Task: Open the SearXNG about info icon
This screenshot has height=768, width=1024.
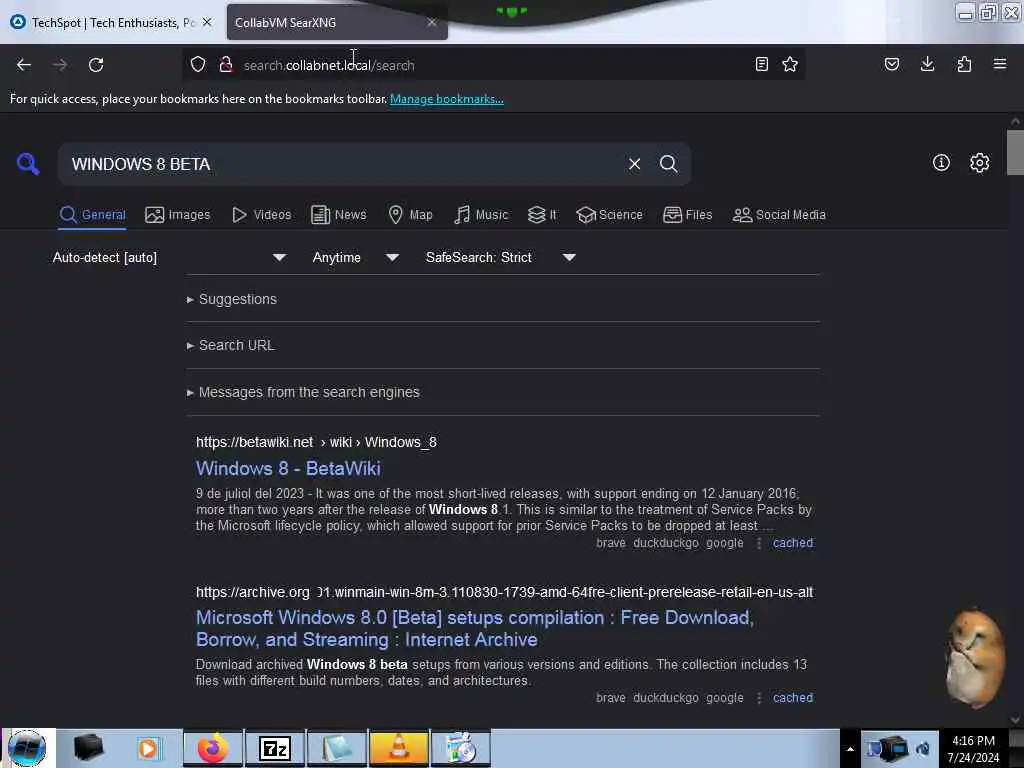Action: pos(941,163)
